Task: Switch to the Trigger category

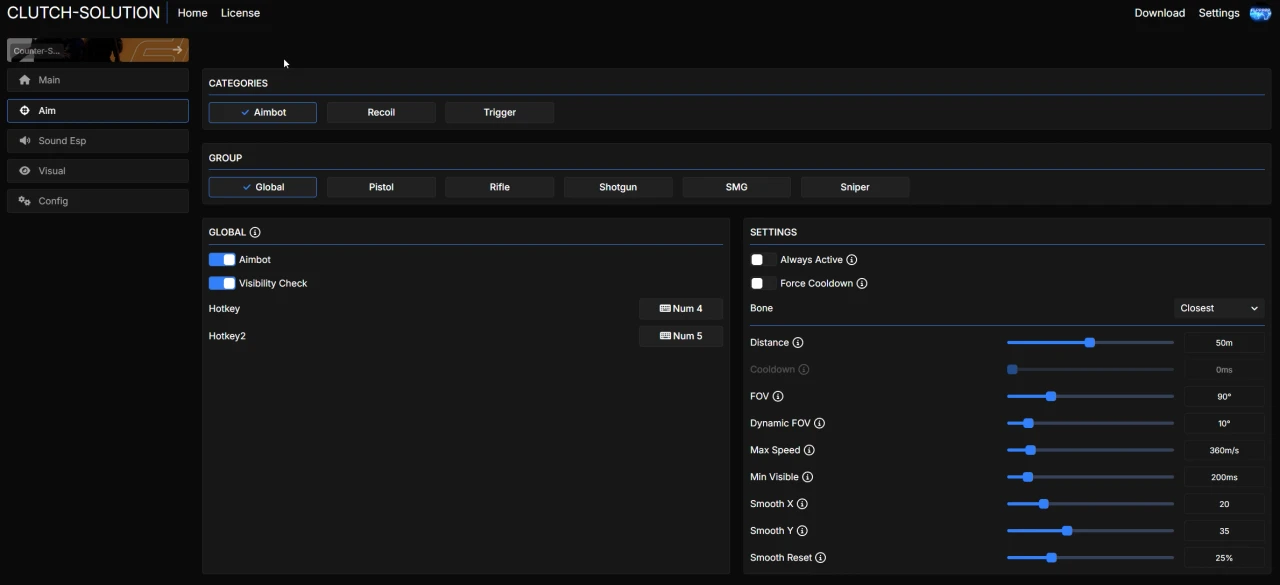Action: pos(500,112)
